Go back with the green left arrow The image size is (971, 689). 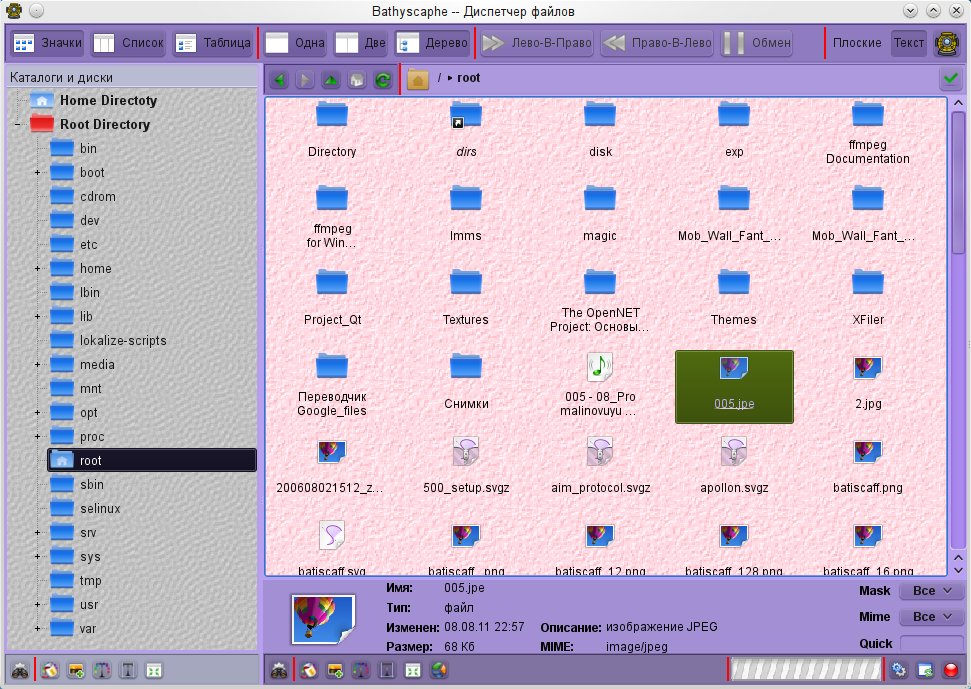tap(280, 79)
